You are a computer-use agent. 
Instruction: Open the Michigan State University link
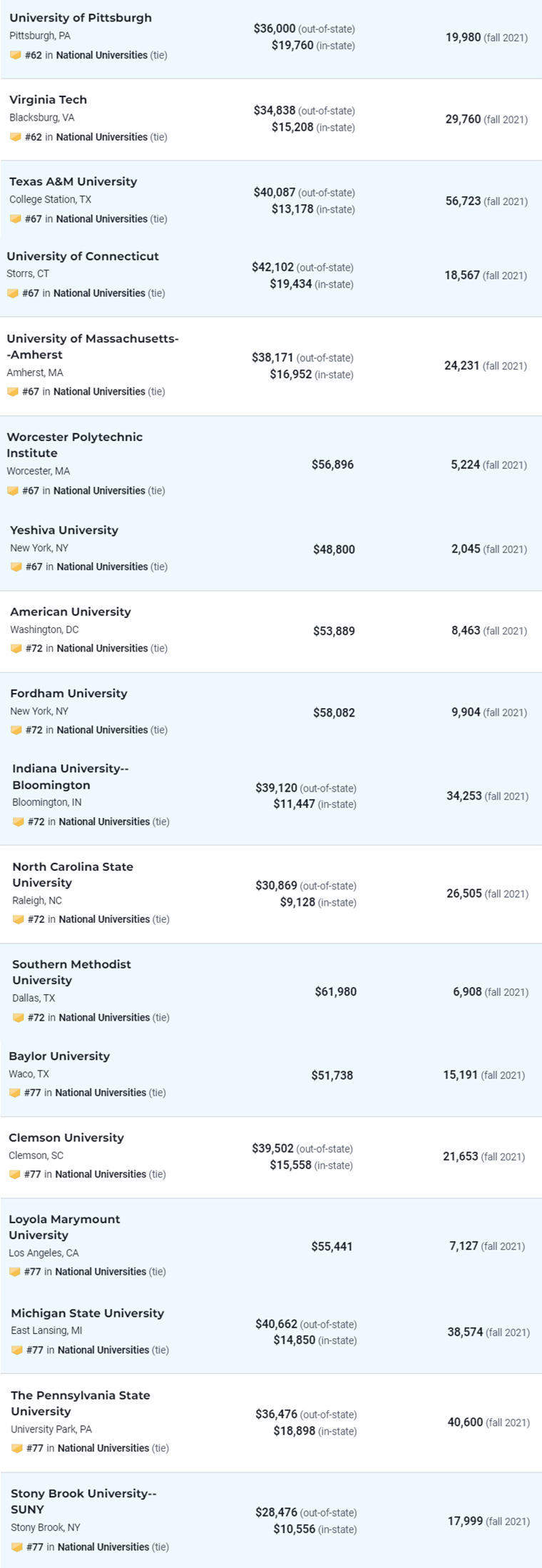pos(87,1313)
